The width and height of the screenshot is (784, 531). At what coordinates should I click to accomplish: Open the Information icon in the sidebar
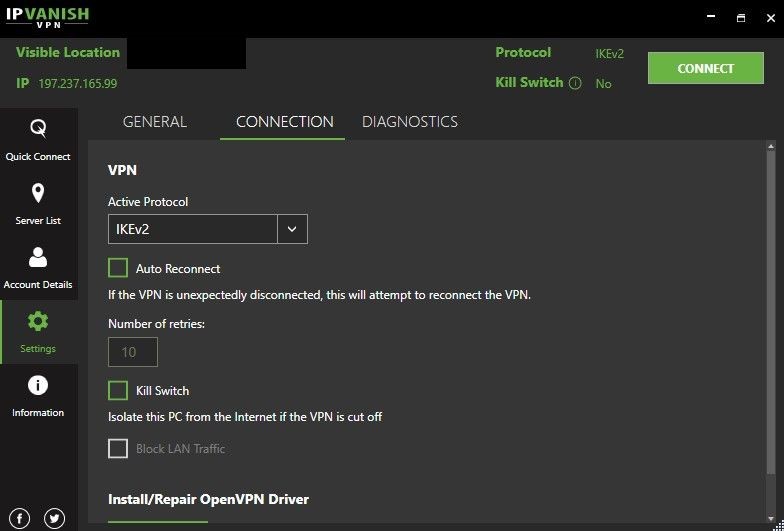point(38,386)
